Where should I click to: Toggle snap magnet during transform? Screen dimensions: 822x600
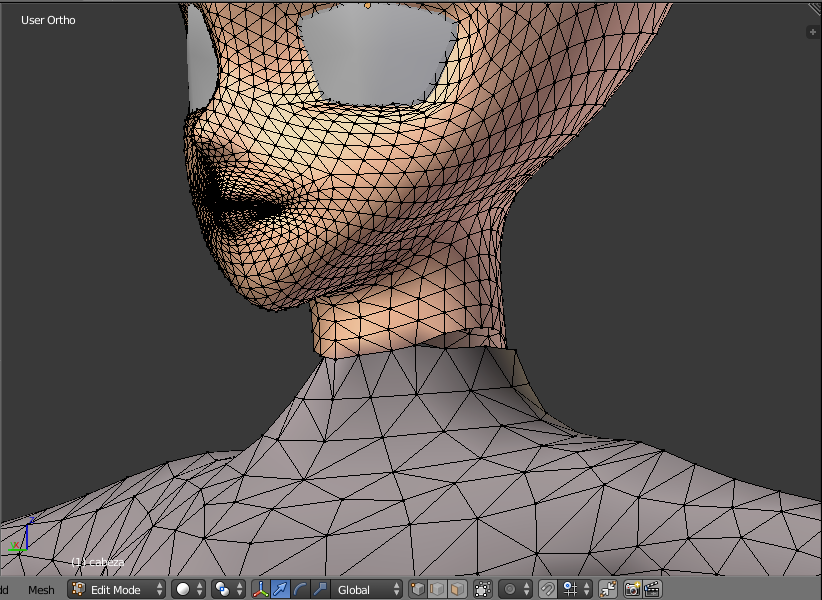coord(548,590)
